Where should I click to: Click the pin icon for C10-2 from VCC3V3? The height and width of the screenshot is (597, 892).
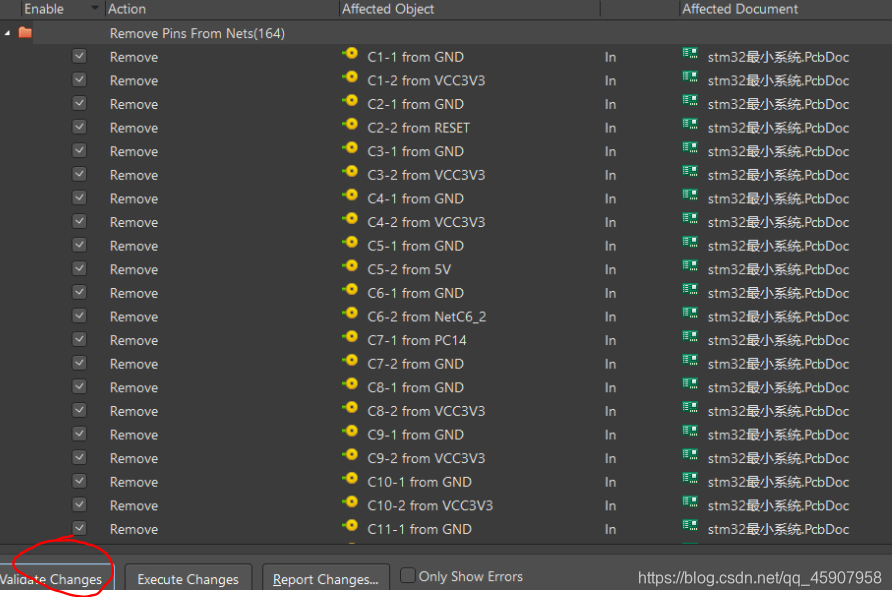350,503
